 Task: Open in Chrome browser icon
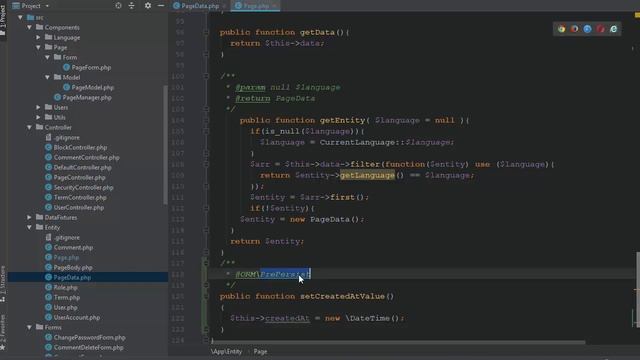click(x=562, y=29)
